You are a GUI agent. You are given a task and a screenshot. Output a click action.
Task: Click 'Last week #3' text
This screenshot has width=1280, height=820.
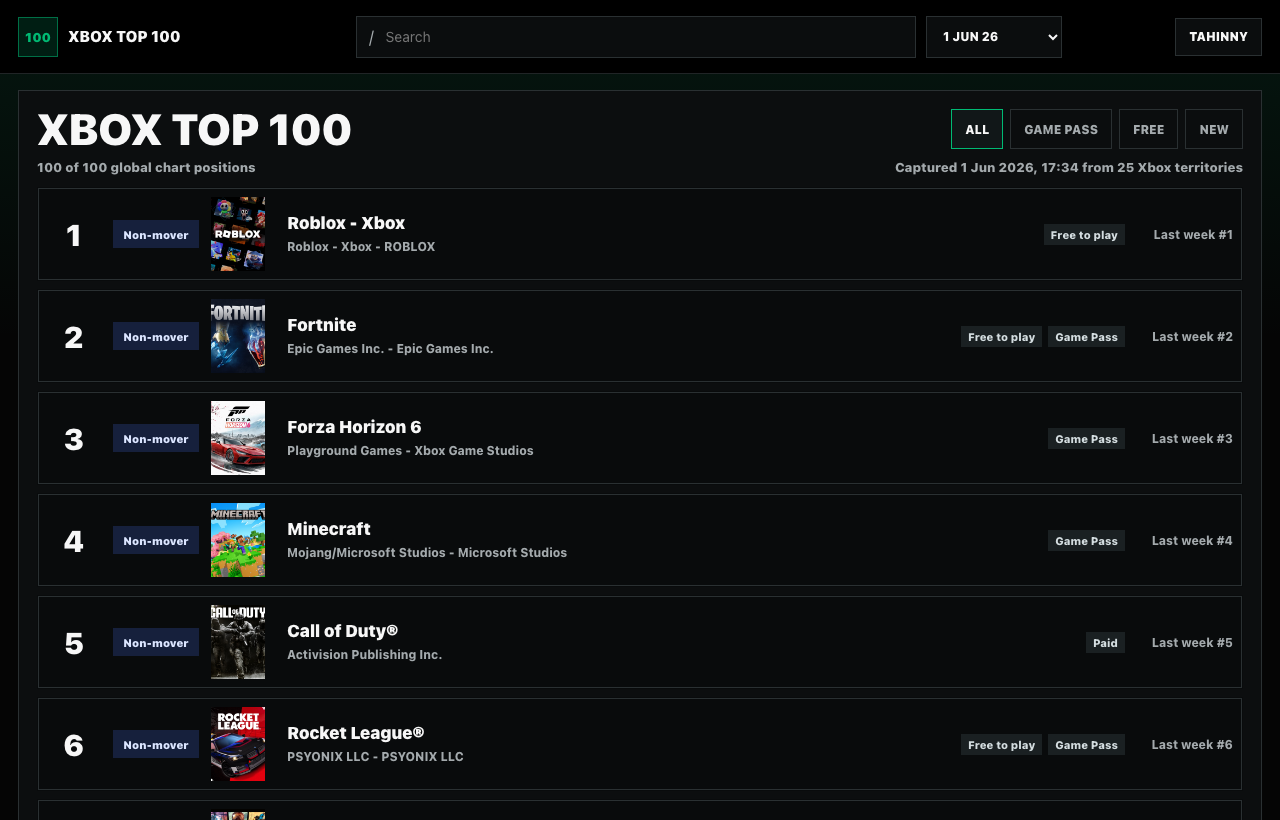click(x=1192, y=438)
